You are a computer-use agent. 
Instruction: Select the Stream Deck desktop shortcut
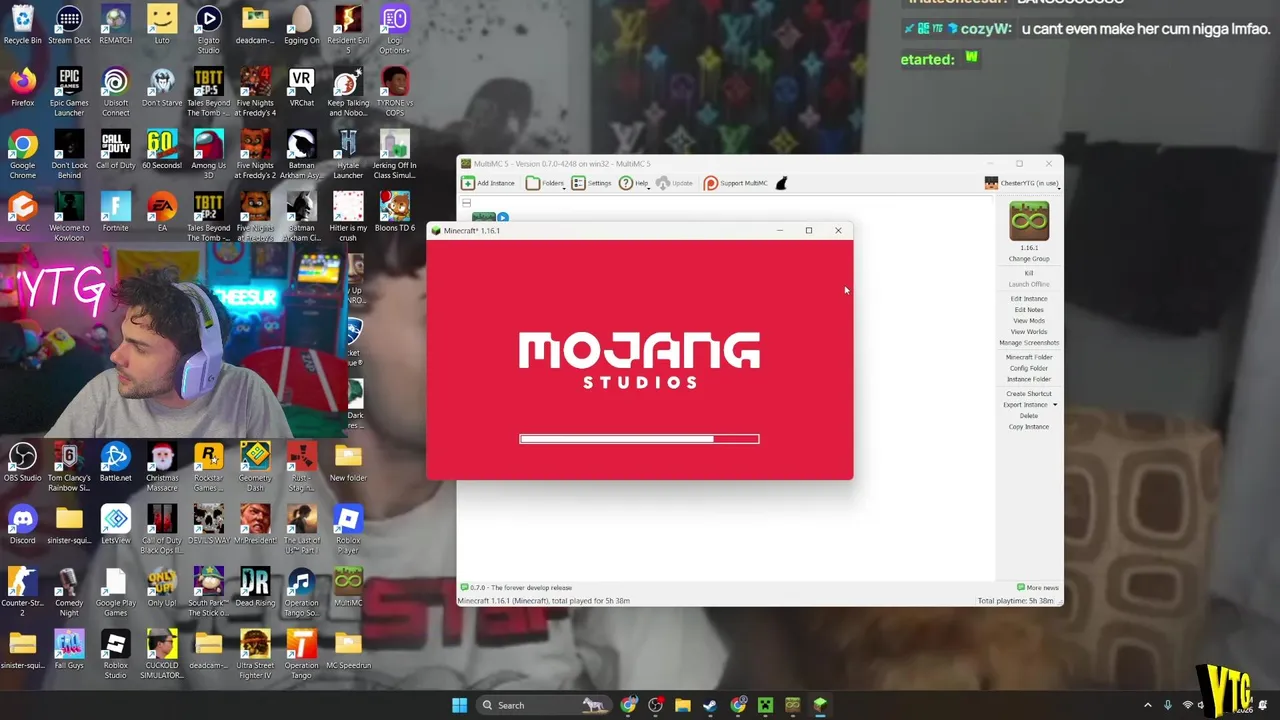[x=69, y=26]
